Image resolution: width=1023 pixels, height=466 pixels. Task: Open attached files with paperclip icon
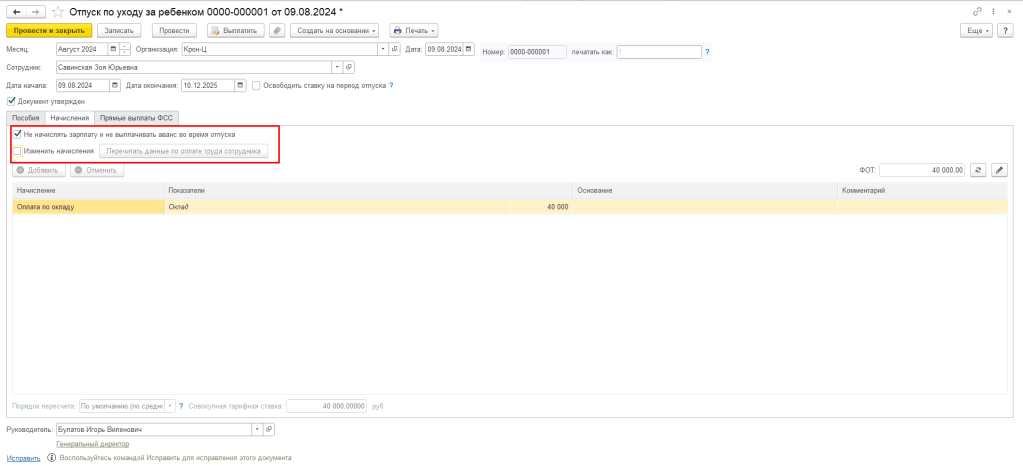pyautogui.click(x=277, y=31)
